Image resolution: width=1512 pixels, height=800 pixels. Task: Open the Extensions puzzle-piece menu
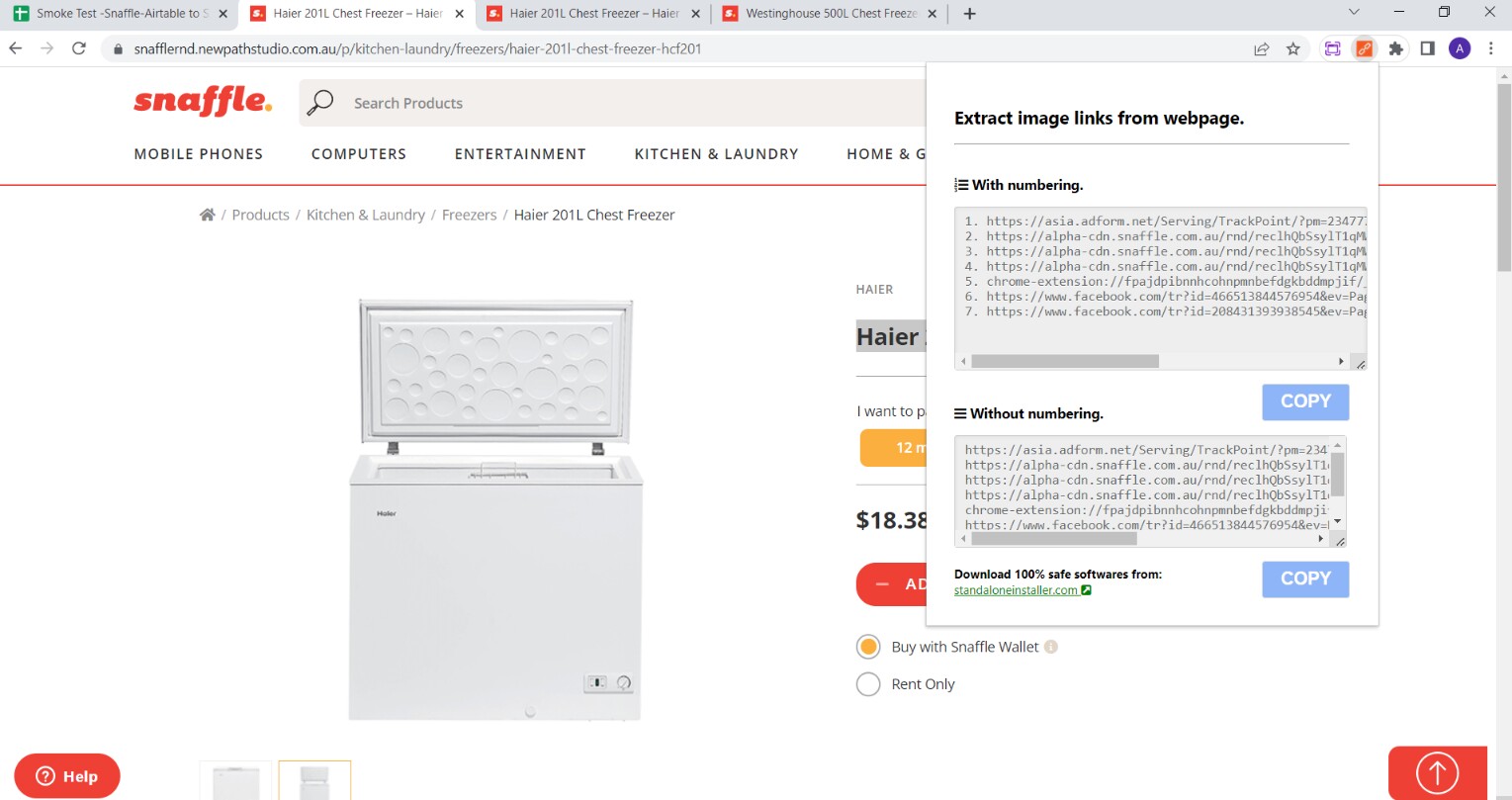(1395, 48)
